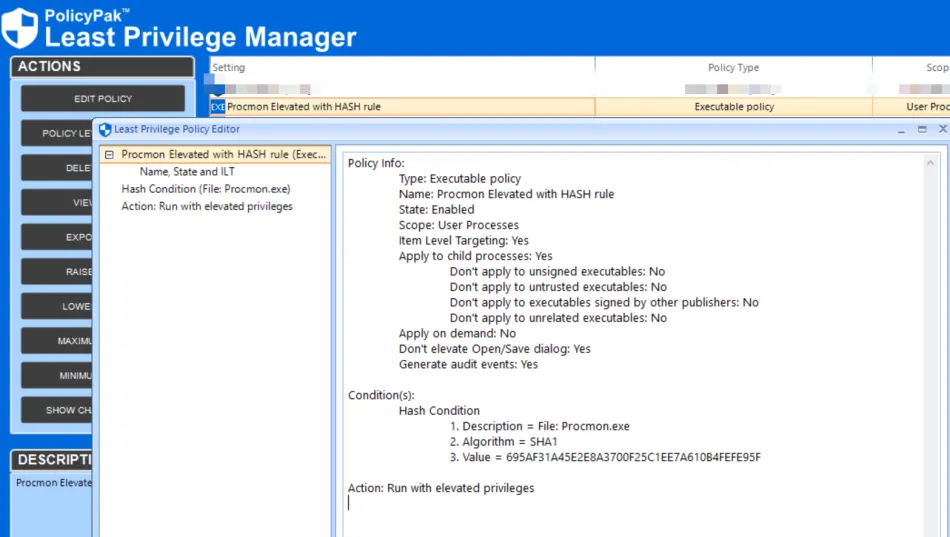Click the PolicyPak shield logo
The width and height of the screenshot is (950, 537).
click(x=20, y=27)
